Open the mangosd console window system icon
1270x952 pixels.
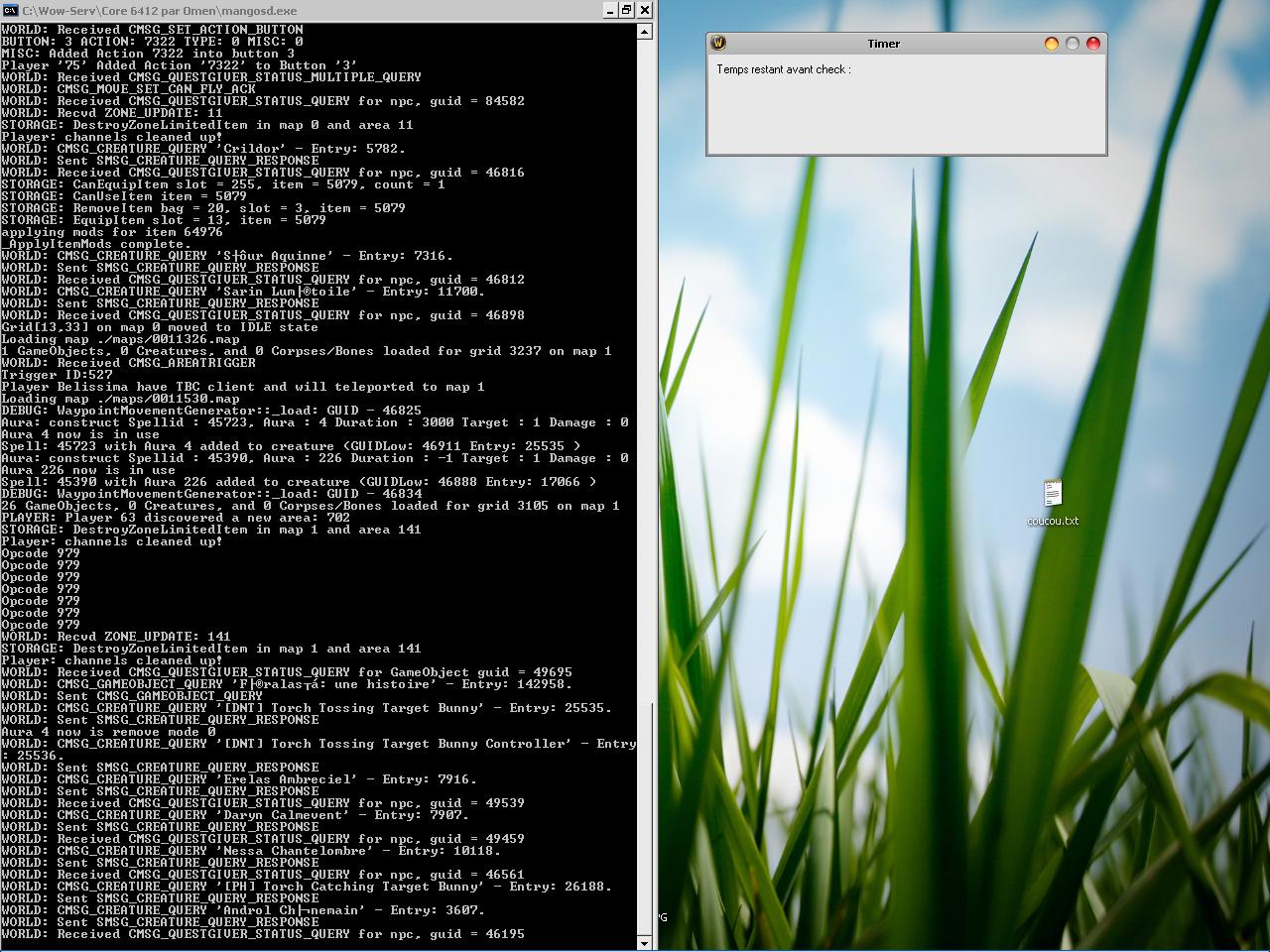[10, 10]
